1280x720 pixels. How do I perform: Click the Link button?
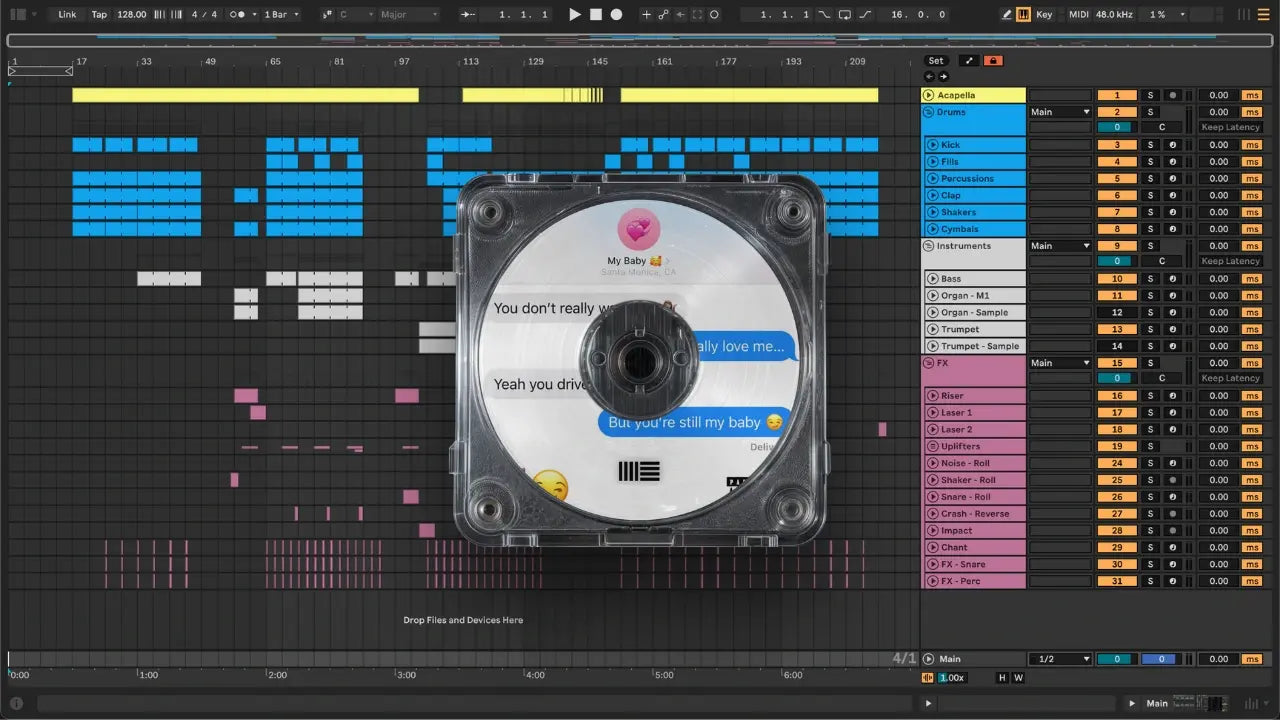click(67, 15)
